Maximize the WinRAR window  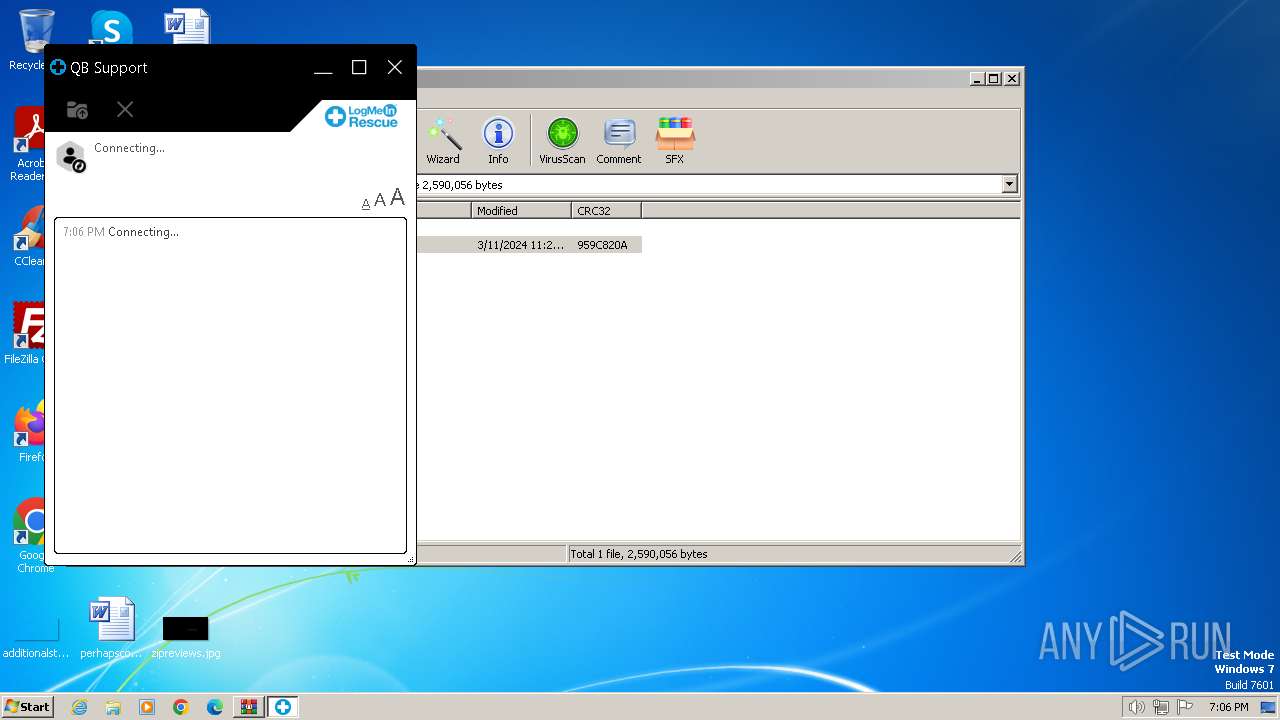pyautogui.click(x=993, y=79)
